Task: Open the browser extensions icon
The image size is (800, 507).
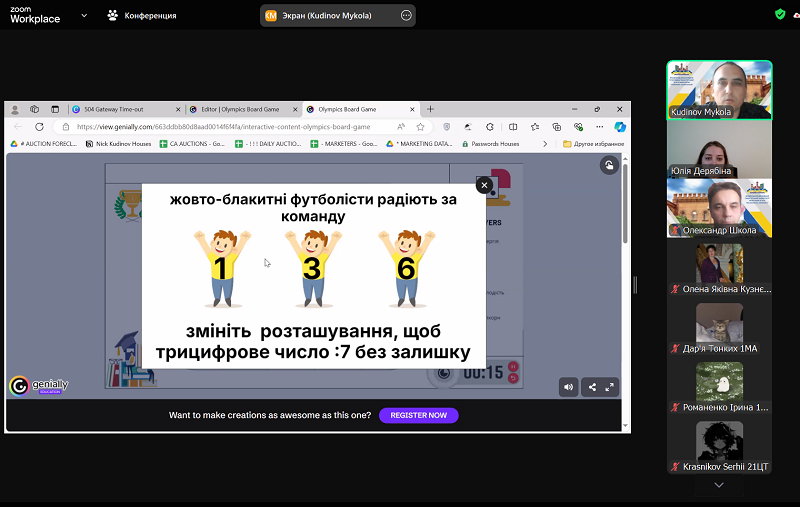Action: click(490, 127)
